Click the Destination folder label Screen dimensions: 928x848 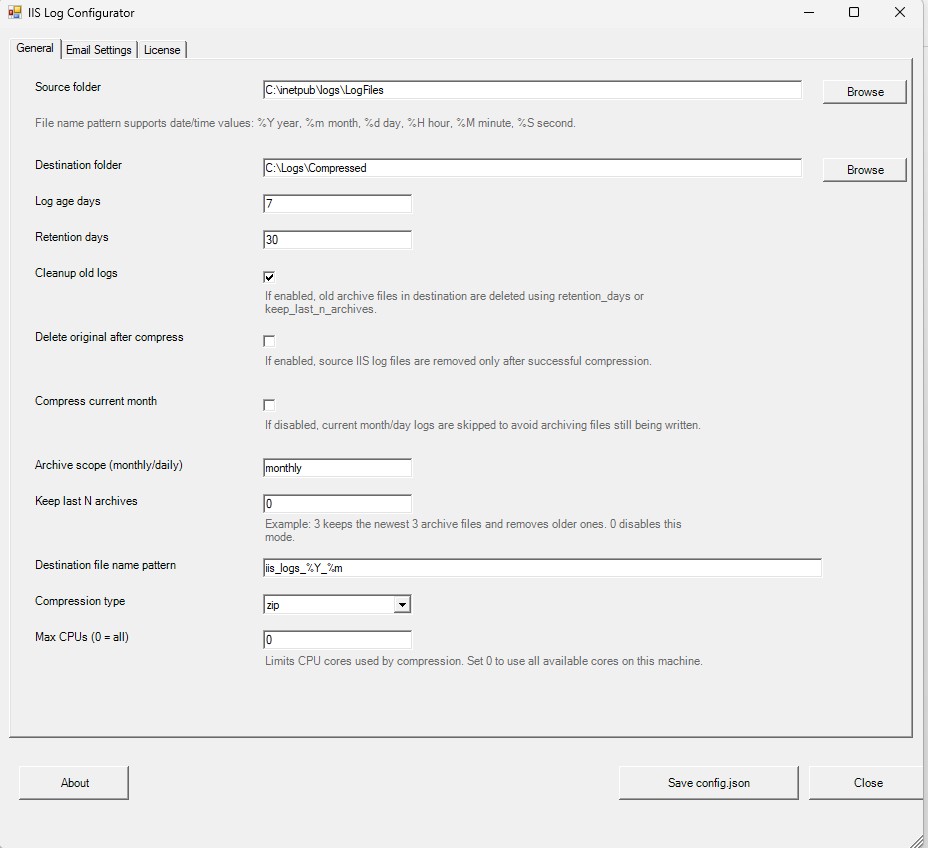click(x=78, y=165)
